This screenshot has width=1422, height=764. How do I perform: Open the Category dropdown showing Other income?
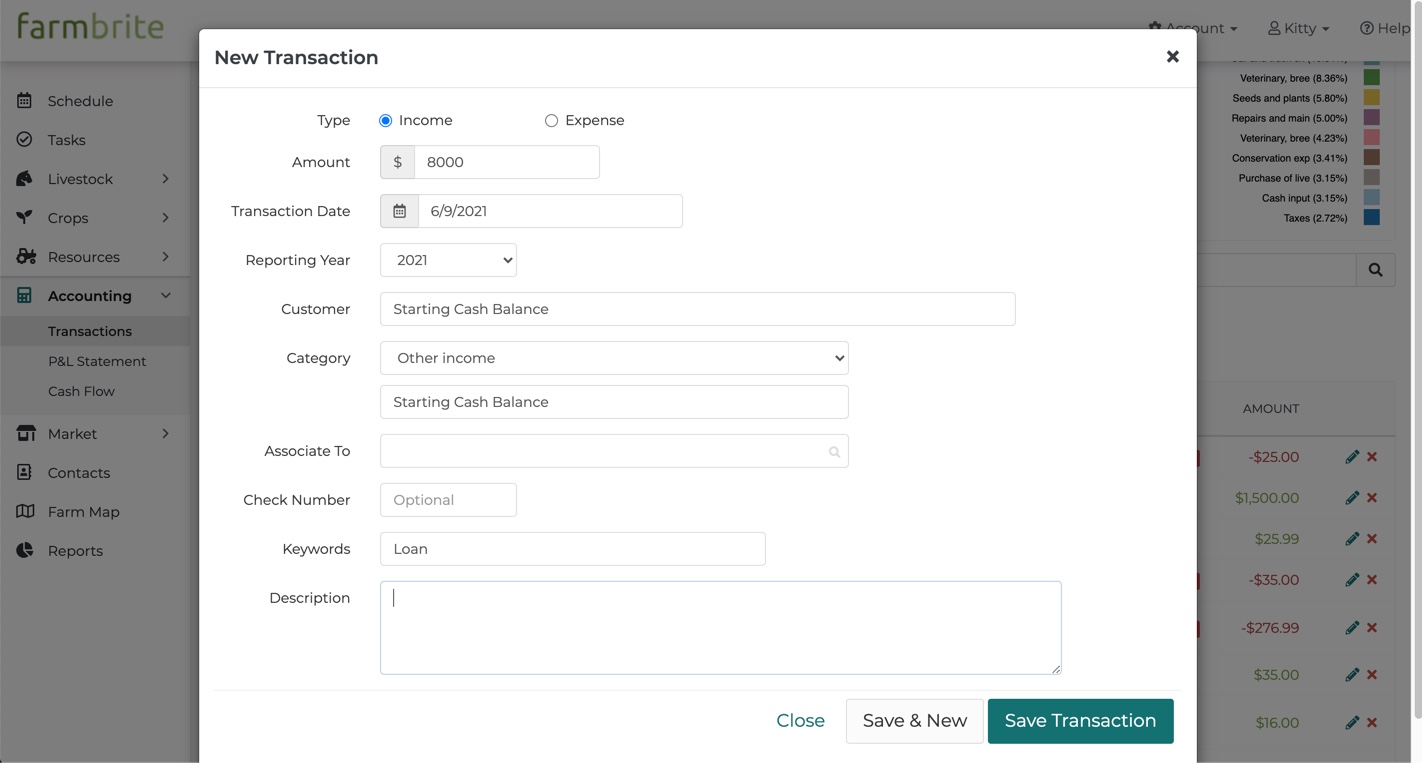tap(614, 358)
